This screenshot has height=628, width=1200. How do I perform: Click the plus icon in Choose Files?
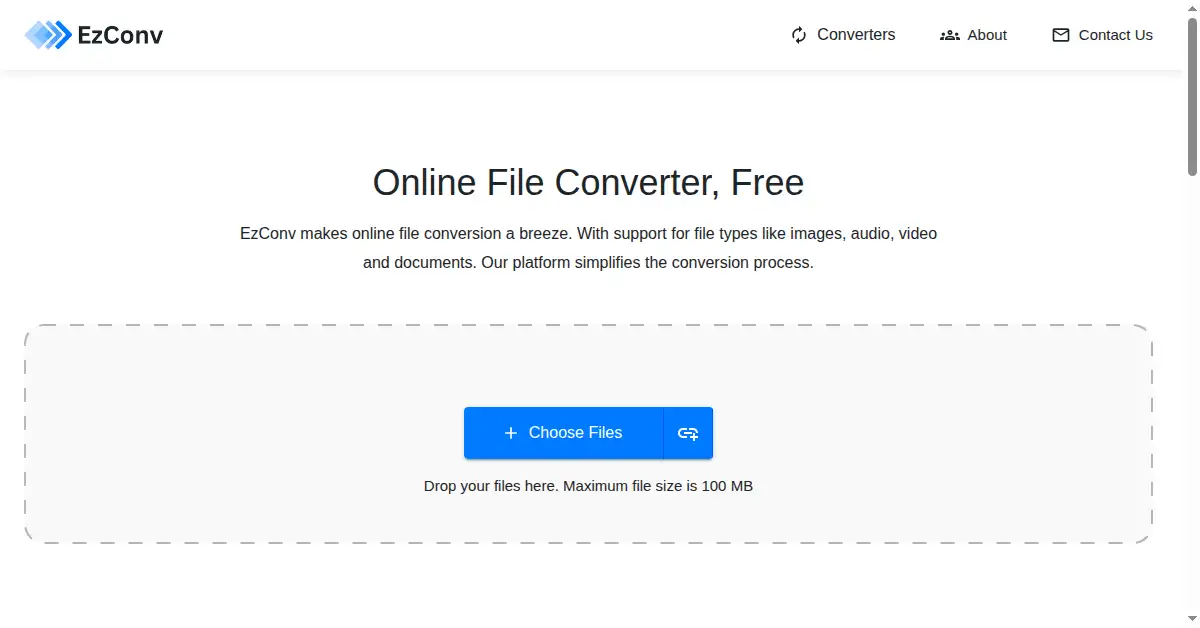(511, 433)
